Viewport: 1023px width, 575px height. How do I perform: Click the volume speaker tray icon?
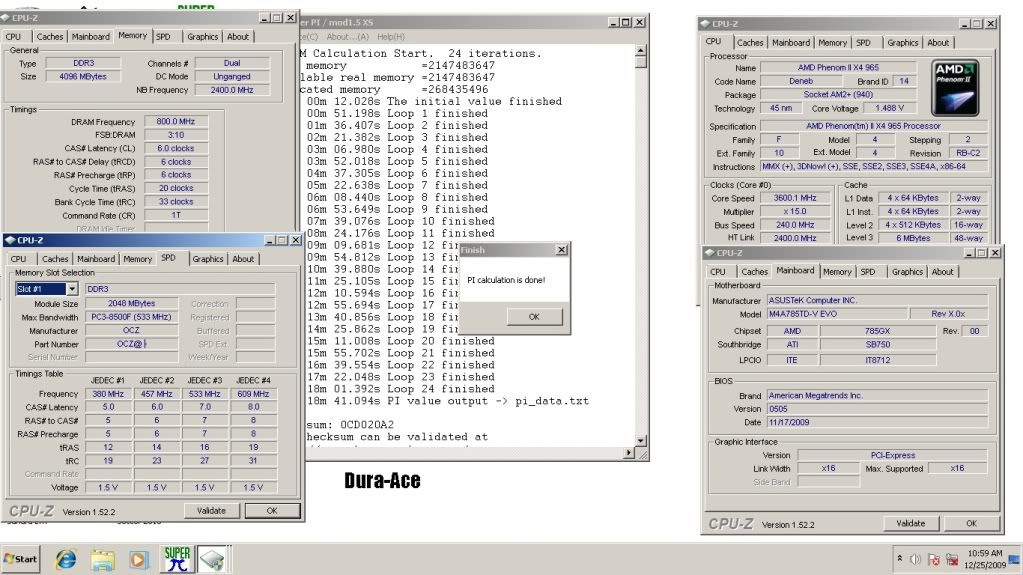(916, 559)
